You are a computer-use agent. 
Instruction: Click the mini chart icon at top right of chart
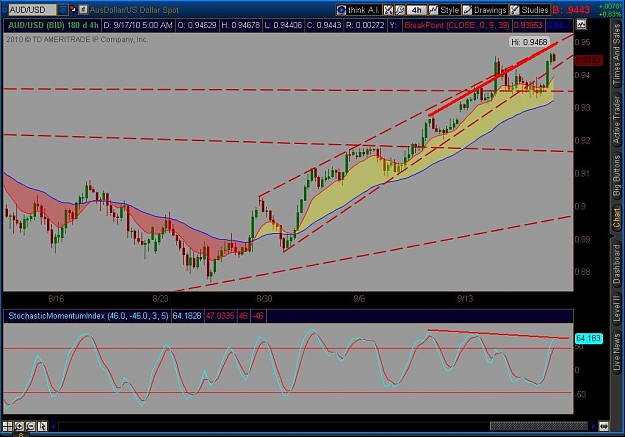(581, 25)
